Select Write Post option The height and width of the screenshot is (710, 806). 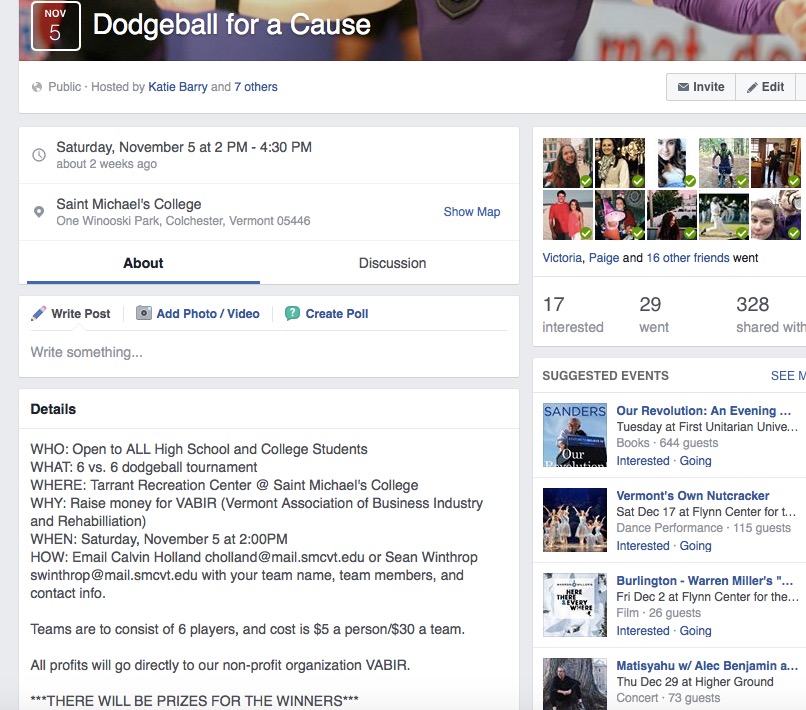(81, 314)
